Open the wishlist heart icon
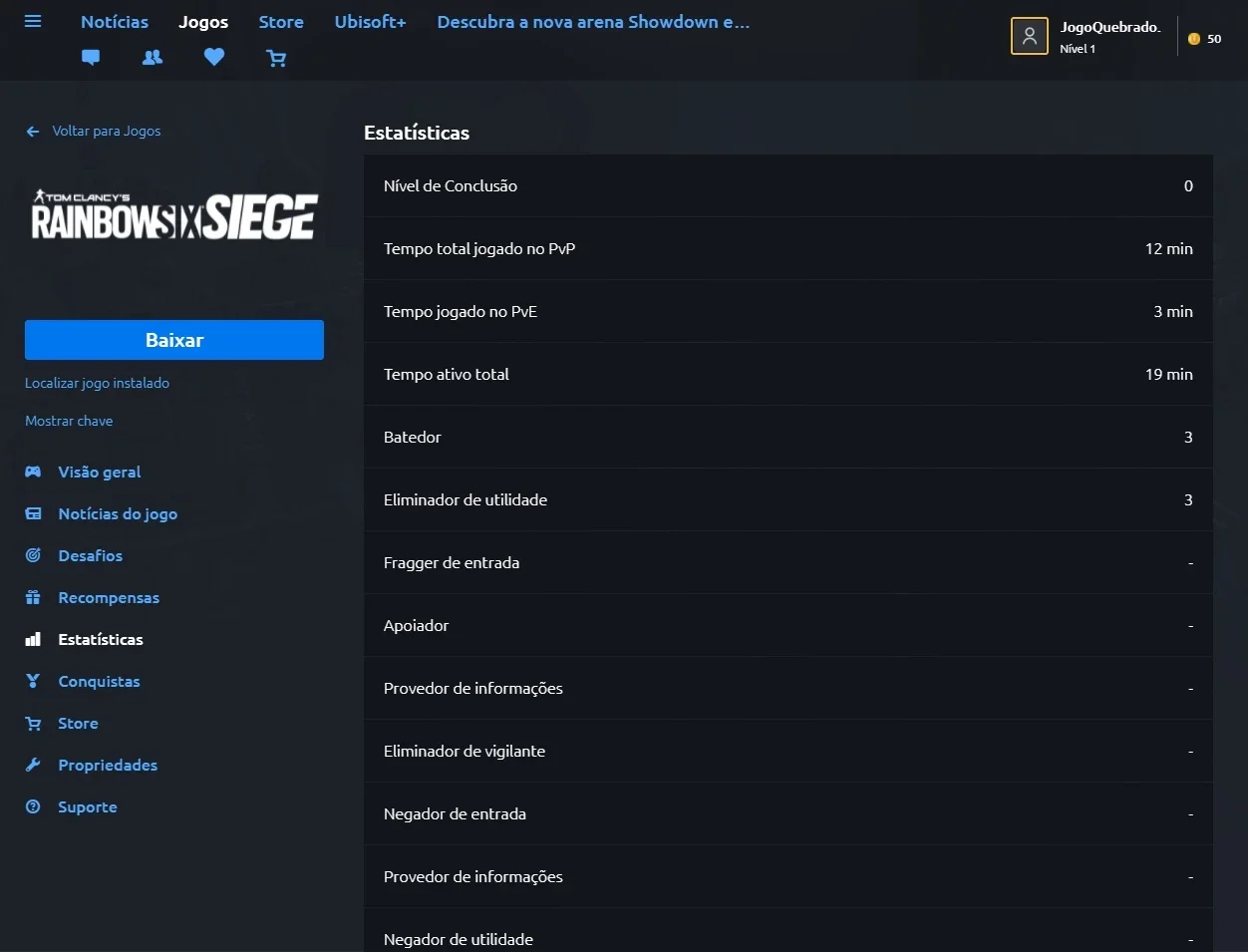This screenshot has width=1248, height=952. (x=214, y=58)
